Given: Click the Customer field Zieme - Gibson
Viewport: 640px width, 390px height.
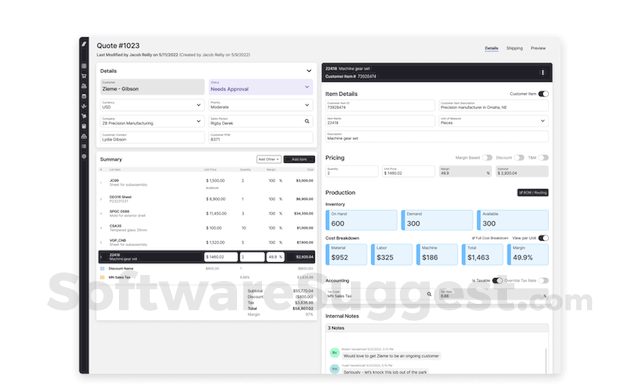Looking at the screenshot, I should pos(152,87).
